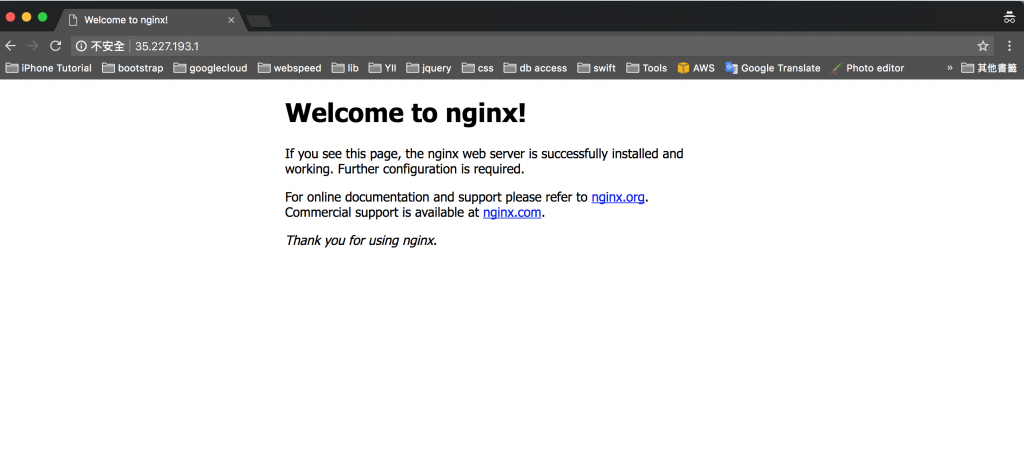
Task: Open the jquery bookmark folder
Action: tap(428, 68)
